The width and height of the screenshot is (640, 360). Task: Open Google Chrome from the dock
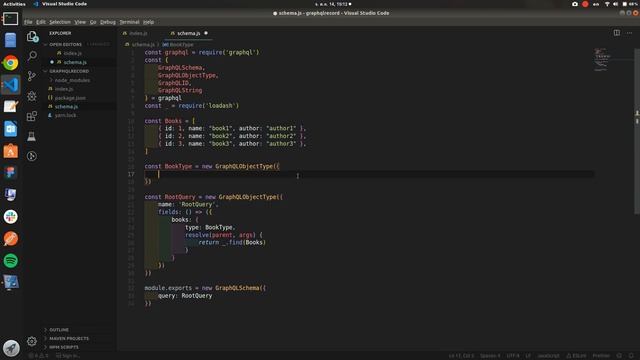(x=11, y=63)
